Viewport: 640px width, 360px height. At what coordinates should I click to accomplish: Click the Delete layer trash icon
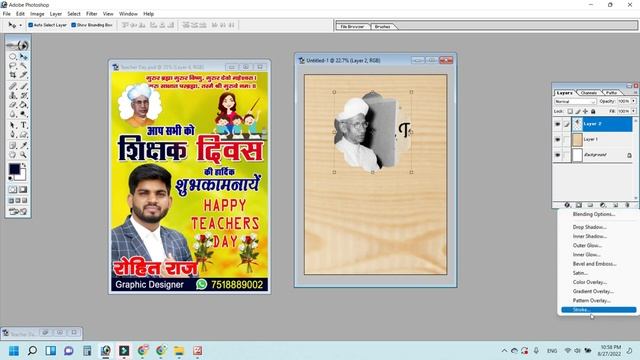coord(627,205)
